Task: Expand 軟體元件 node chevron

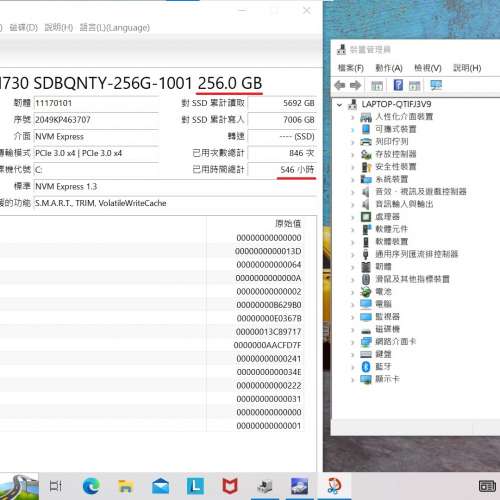Action: point(352,229)
